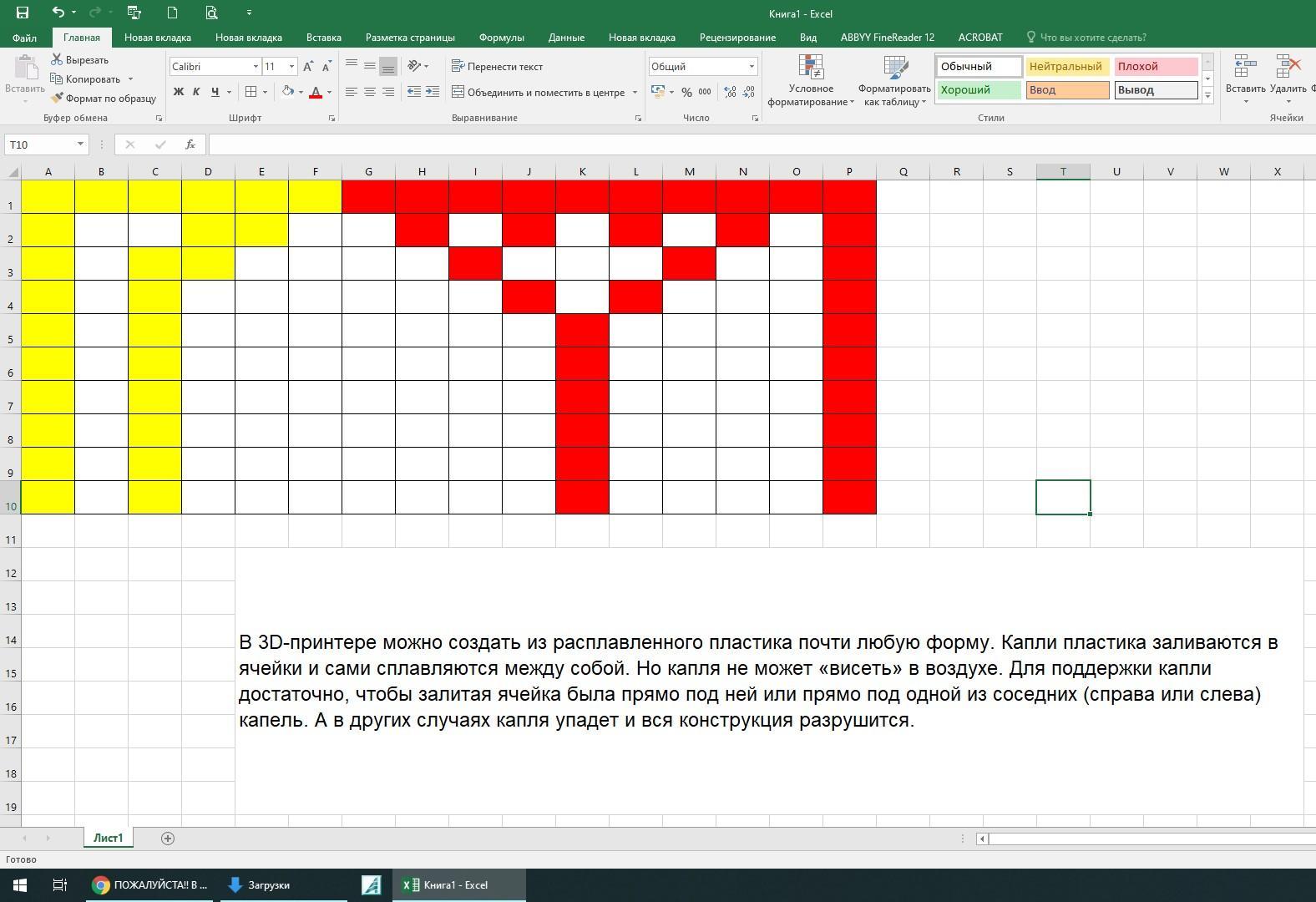The image size is (1316, 902).
Task: Click the cell borders icon
Action: tap(251, 92)
